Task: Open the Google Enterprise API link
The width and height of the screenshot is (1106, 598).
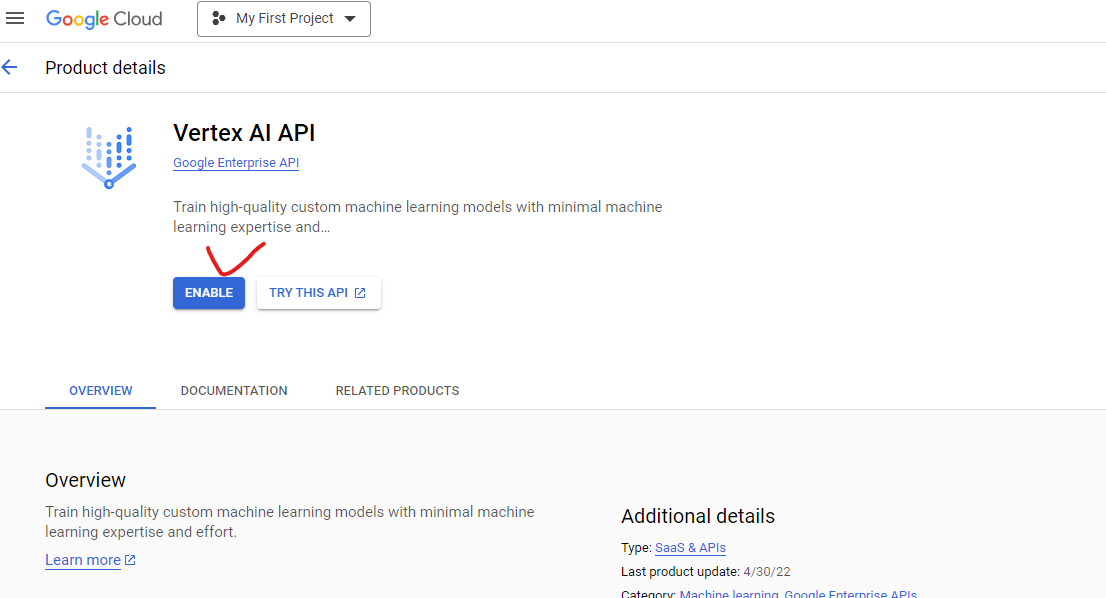Action: [x=236, y=163]
